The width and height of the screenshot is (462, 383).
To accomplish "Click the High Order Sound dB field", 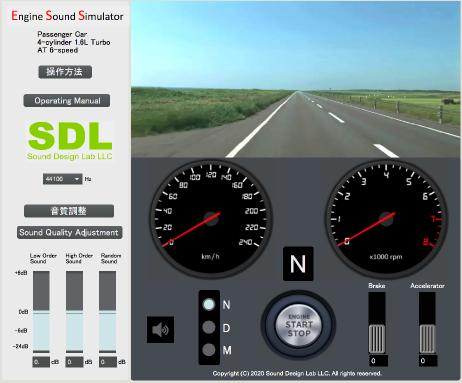I will tap(74, 362).
